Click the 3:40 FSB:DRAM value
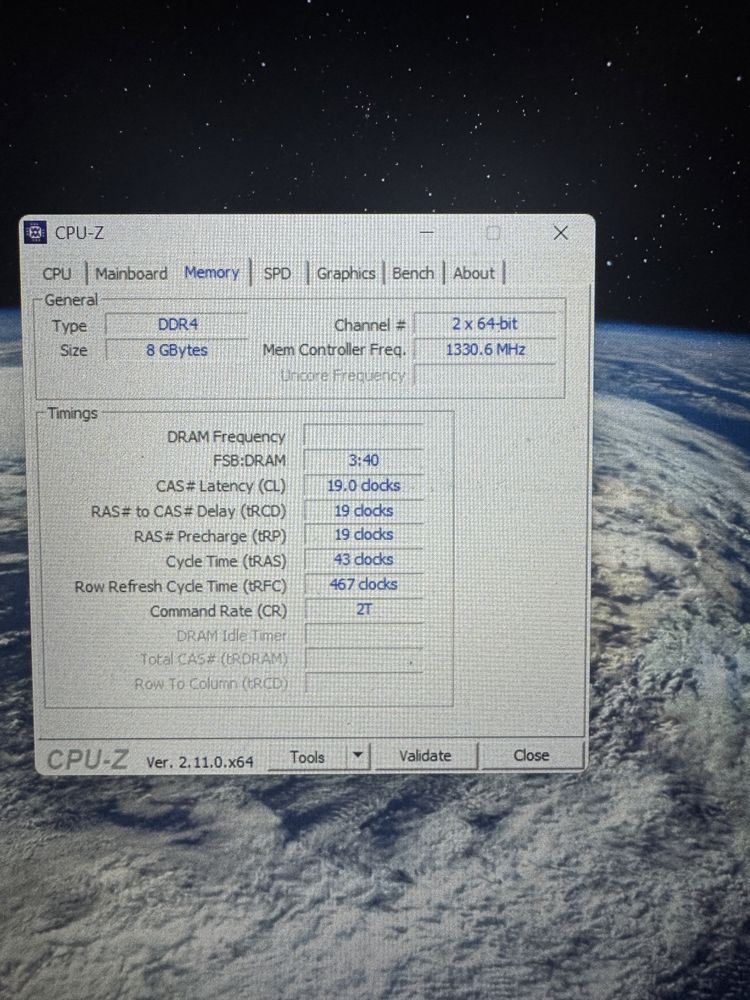 (x=364, y=460)
